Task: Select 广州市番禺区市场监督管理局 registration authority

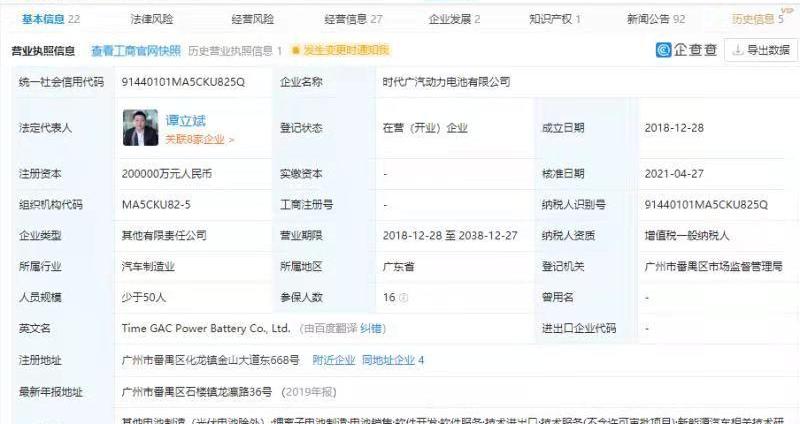Action: [713, 266]
